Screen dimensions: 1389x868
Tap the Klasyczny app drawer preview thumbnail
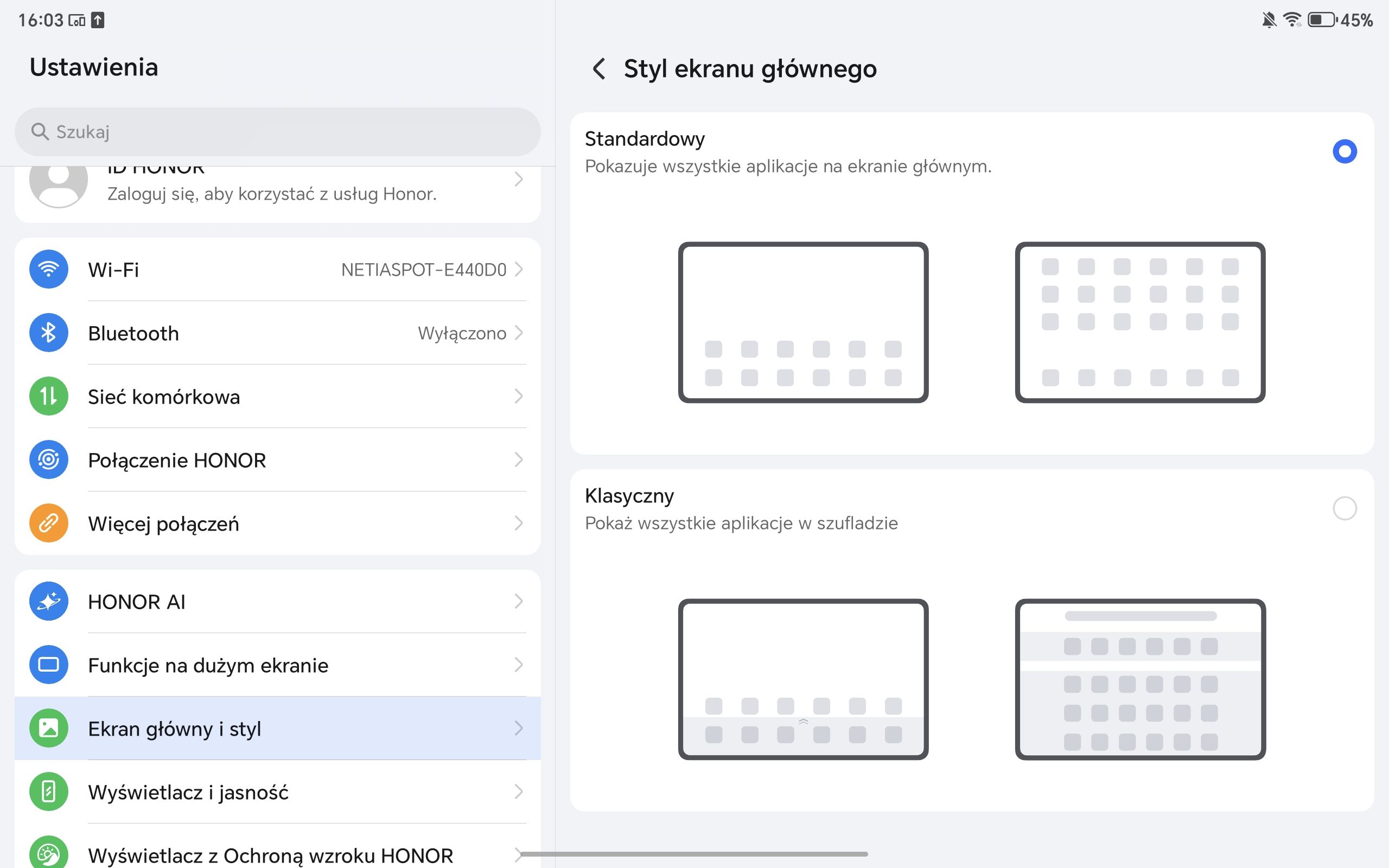[1140, 679]
